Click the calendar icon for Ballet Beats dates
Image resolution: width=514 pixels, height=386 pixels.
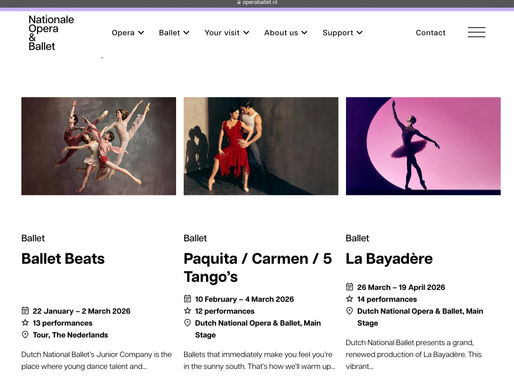[25, 311]
